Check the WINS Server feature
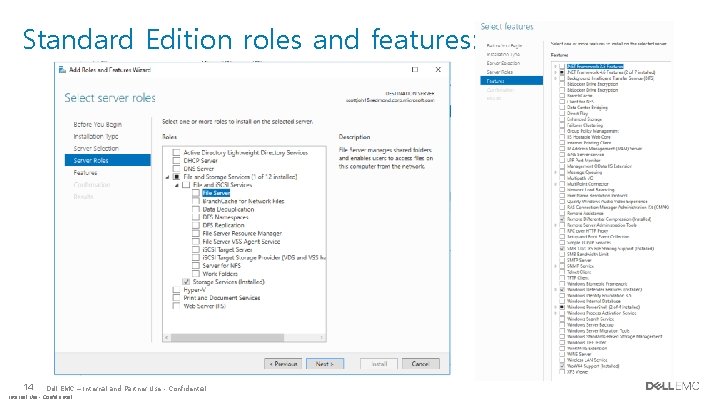 [562, 354]
